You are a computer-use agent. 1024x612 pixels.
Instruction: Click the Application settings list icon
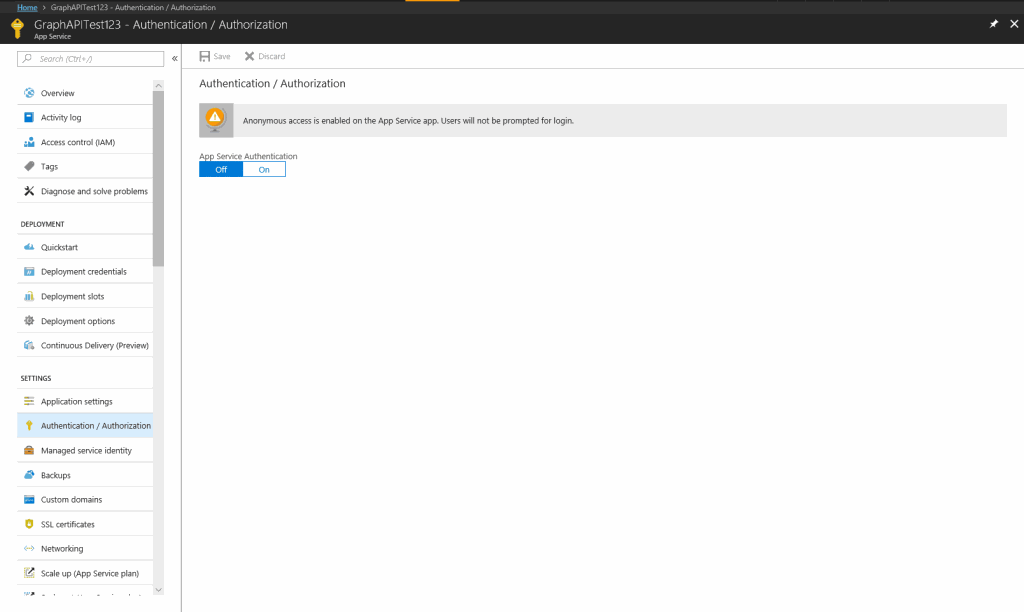click(x=29, y=401)
